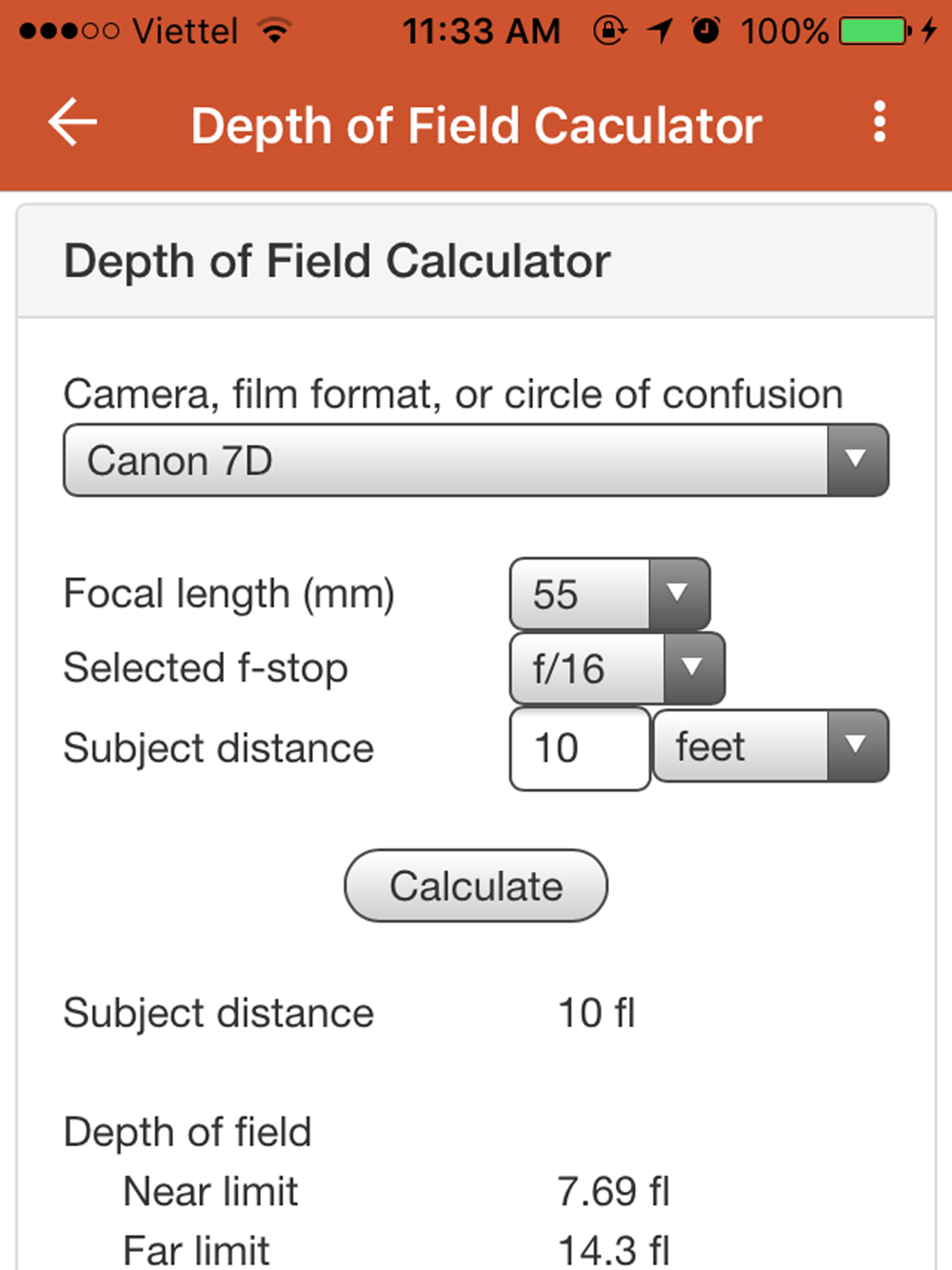Tap the location arrow status icon
Image resolution: width=952 pixels, height=1270 pixels.
tap(659, 31)
